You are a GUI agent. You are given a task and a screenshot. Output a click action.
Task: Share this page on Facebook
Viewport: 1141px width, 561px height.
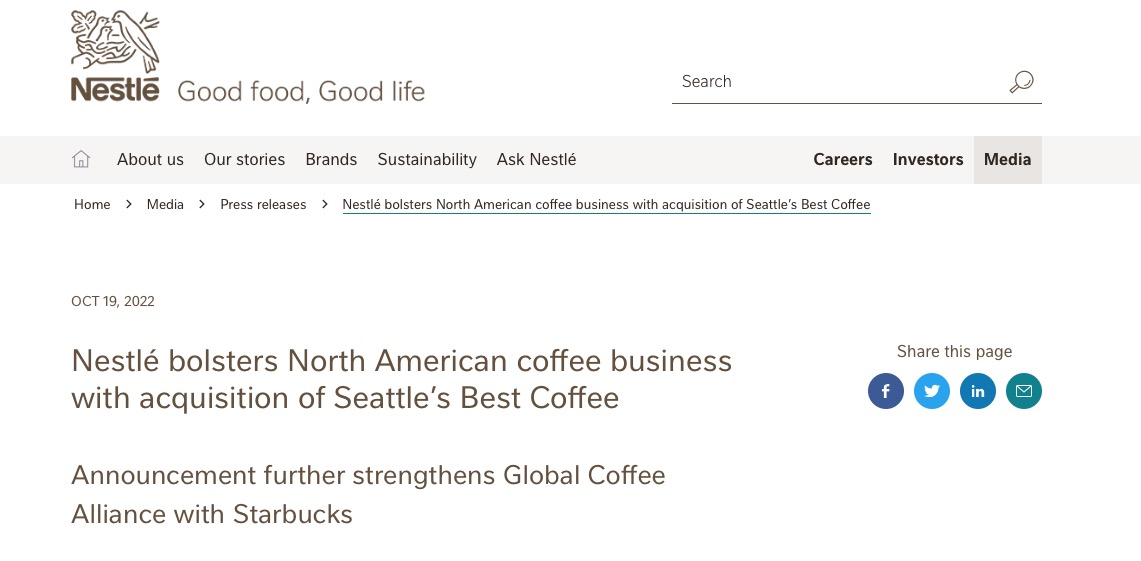point(886,391)
